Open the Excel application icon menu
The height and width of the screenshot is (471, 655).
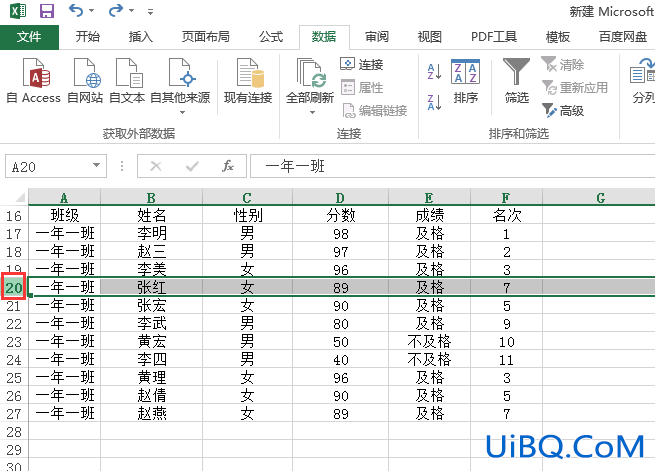18,11
